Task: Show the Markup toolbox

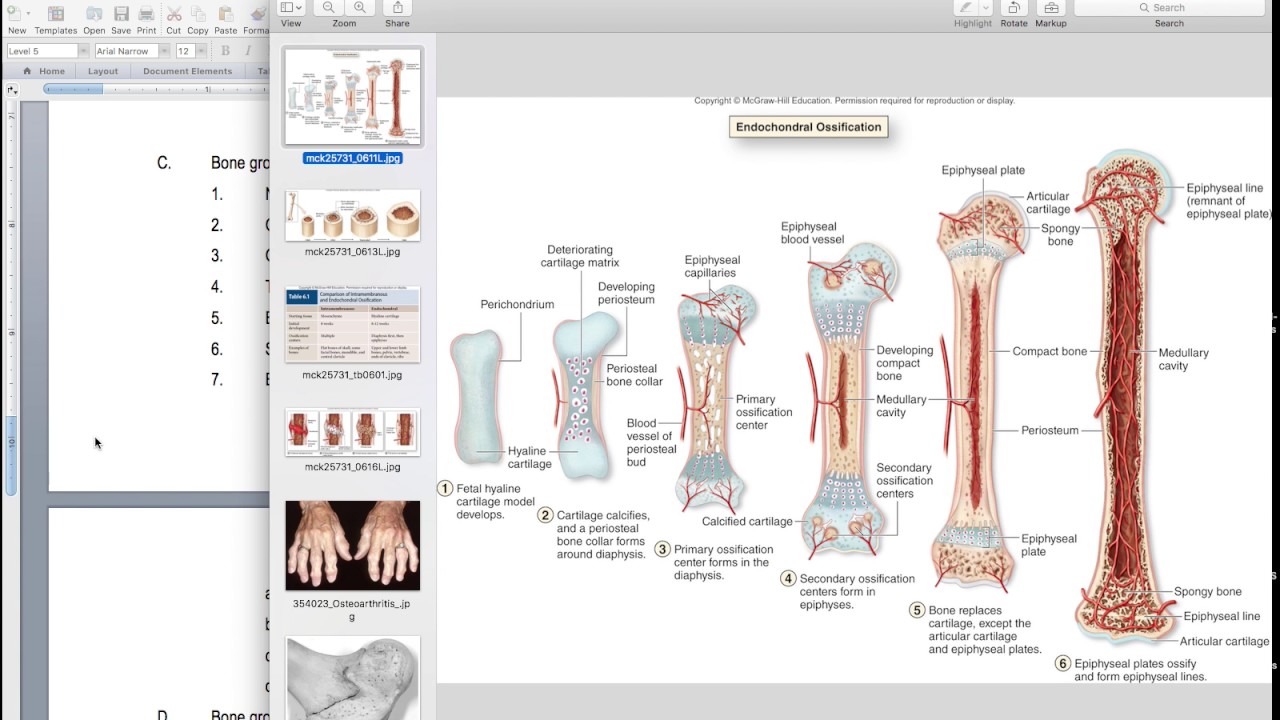Action: [1050, 9]
